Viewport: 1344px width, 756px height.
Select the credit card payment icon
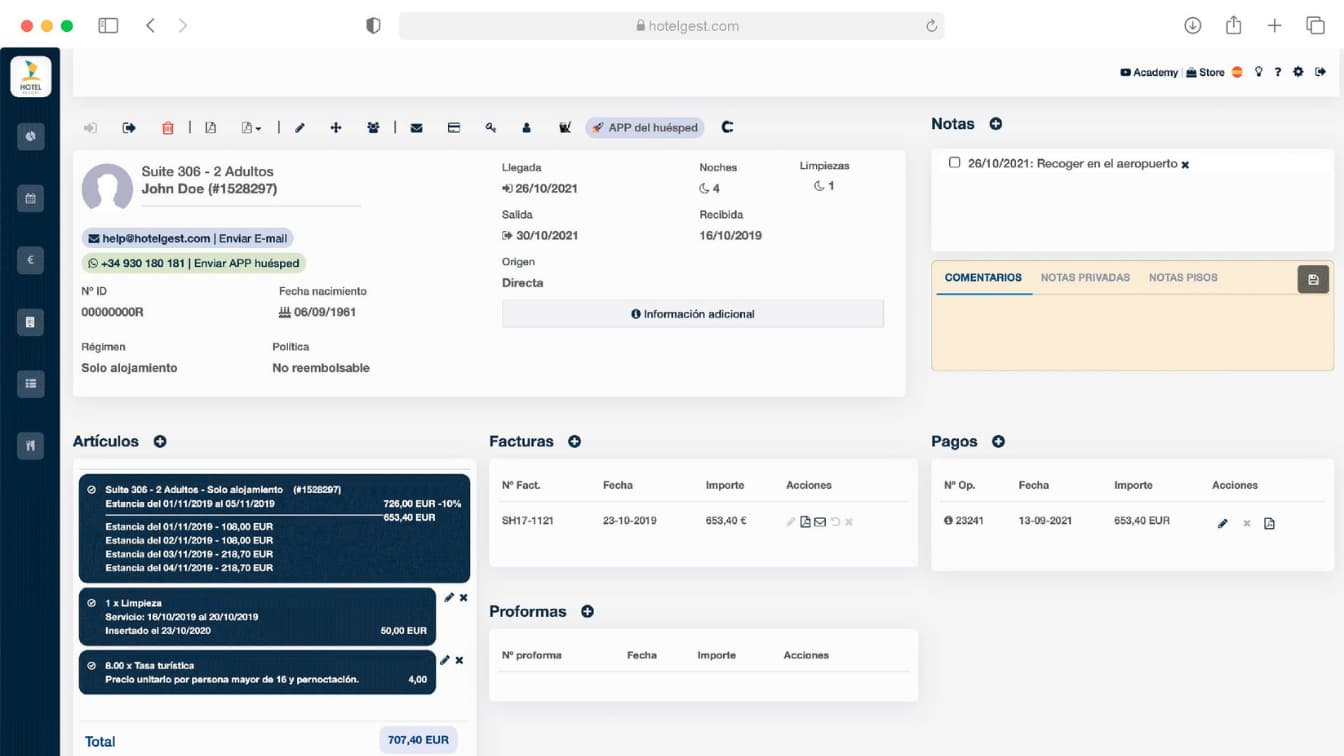pos(453,127)
